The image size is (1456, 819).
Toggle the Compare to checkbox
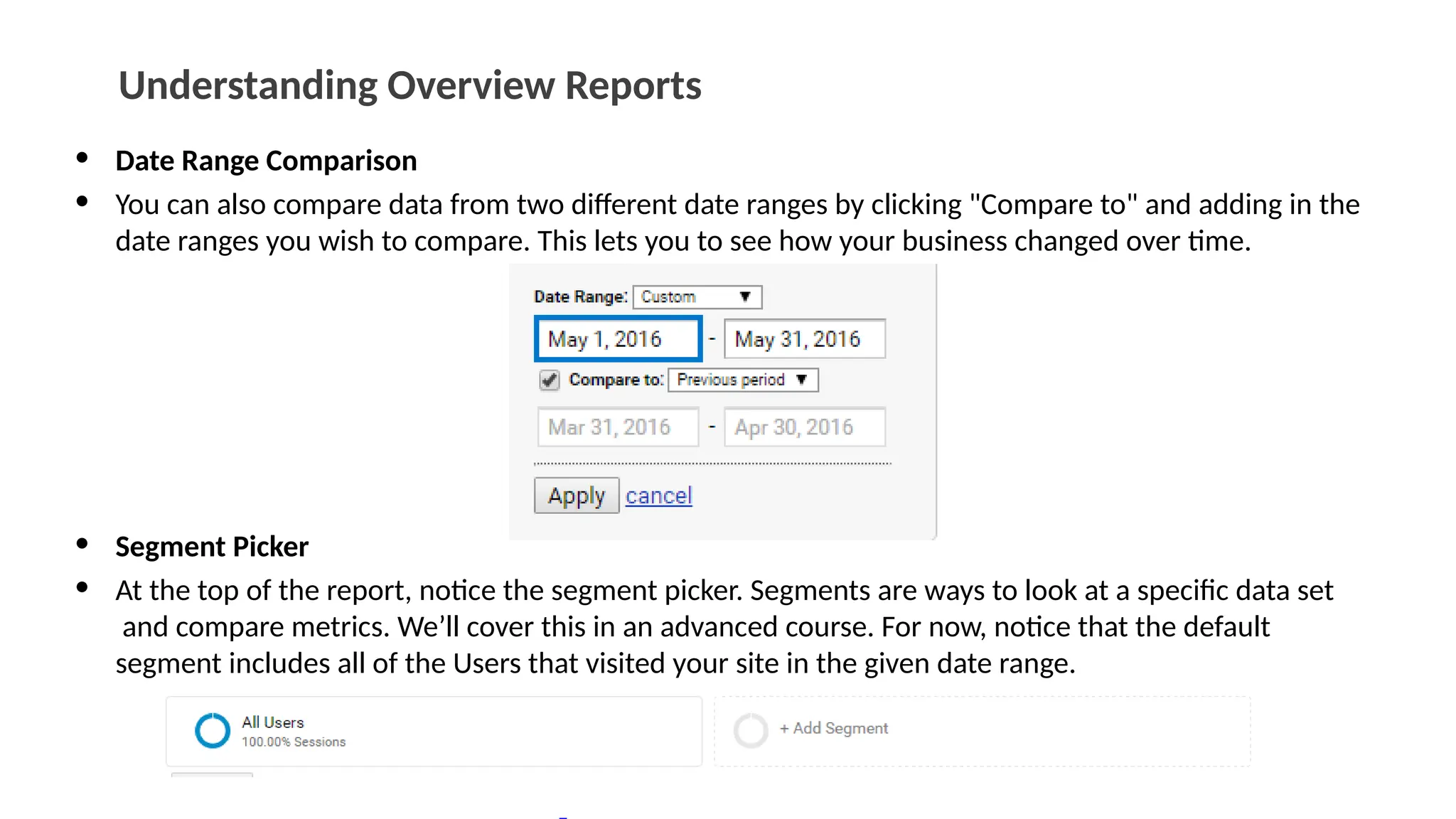point(549,380)
